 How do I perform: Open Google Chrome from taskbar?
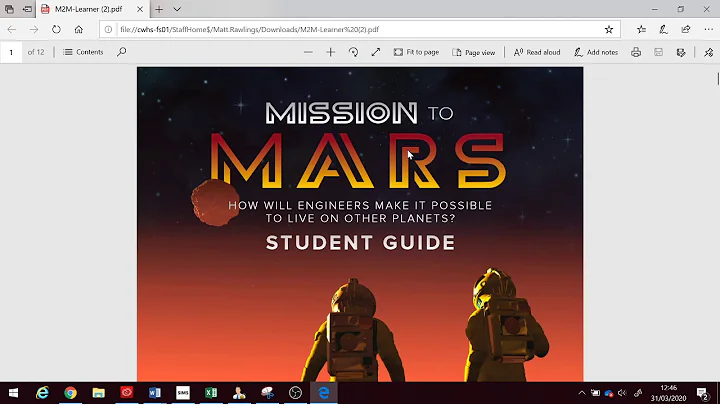tap(70, 393)
